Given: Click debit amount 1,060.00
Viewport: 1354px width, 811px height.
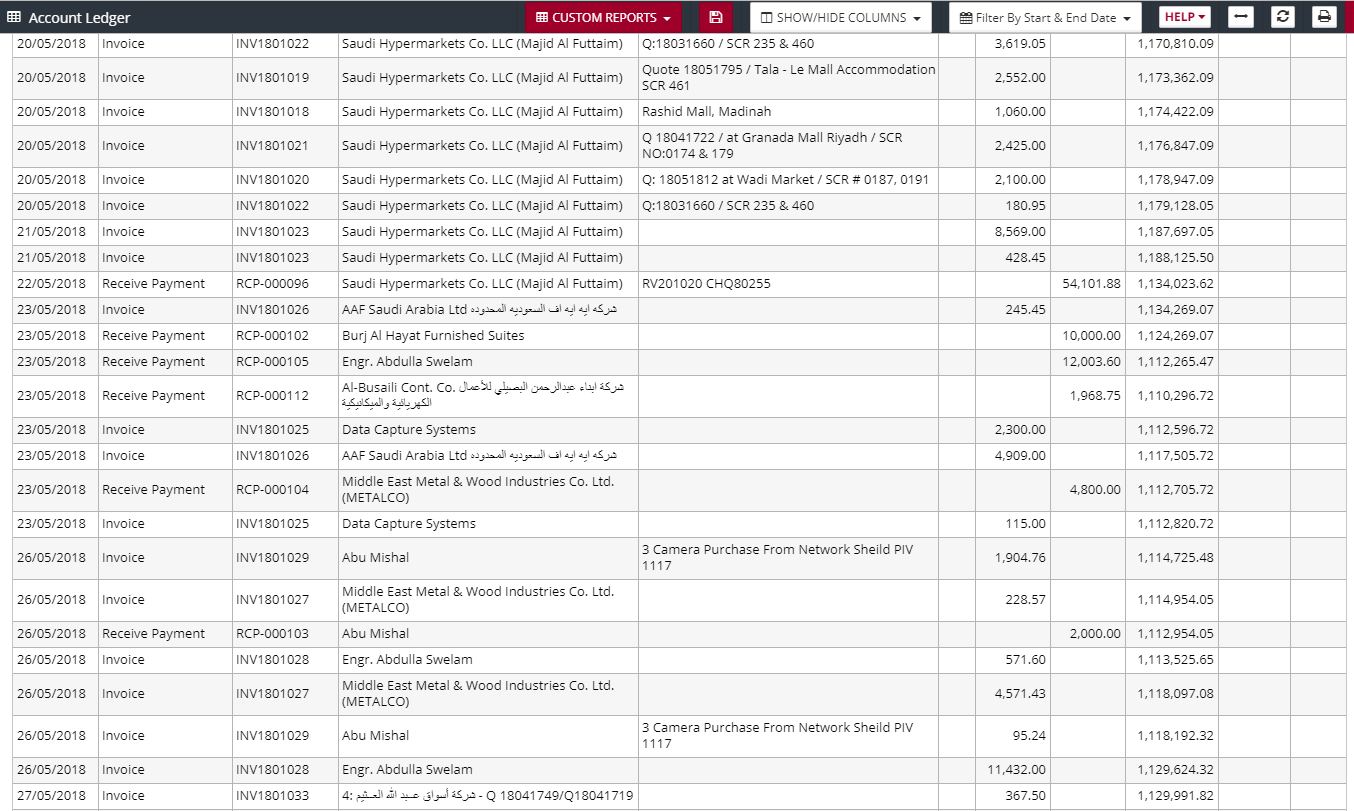Looking at the screenshot, I should click(1020, 112).
